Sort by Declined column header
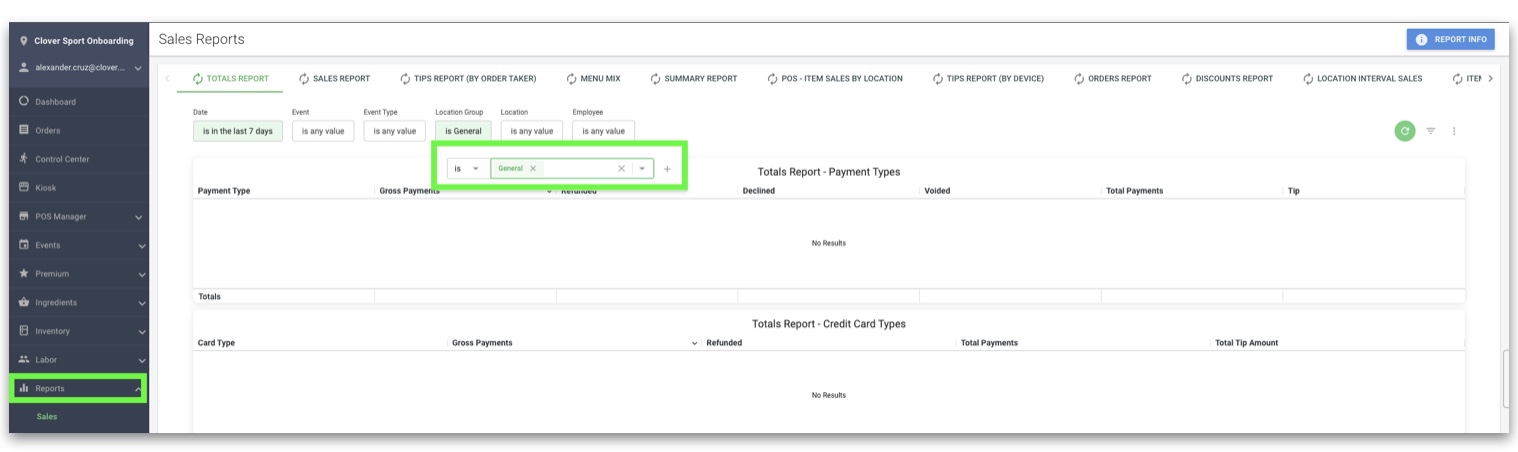 (x=758, y=191)
